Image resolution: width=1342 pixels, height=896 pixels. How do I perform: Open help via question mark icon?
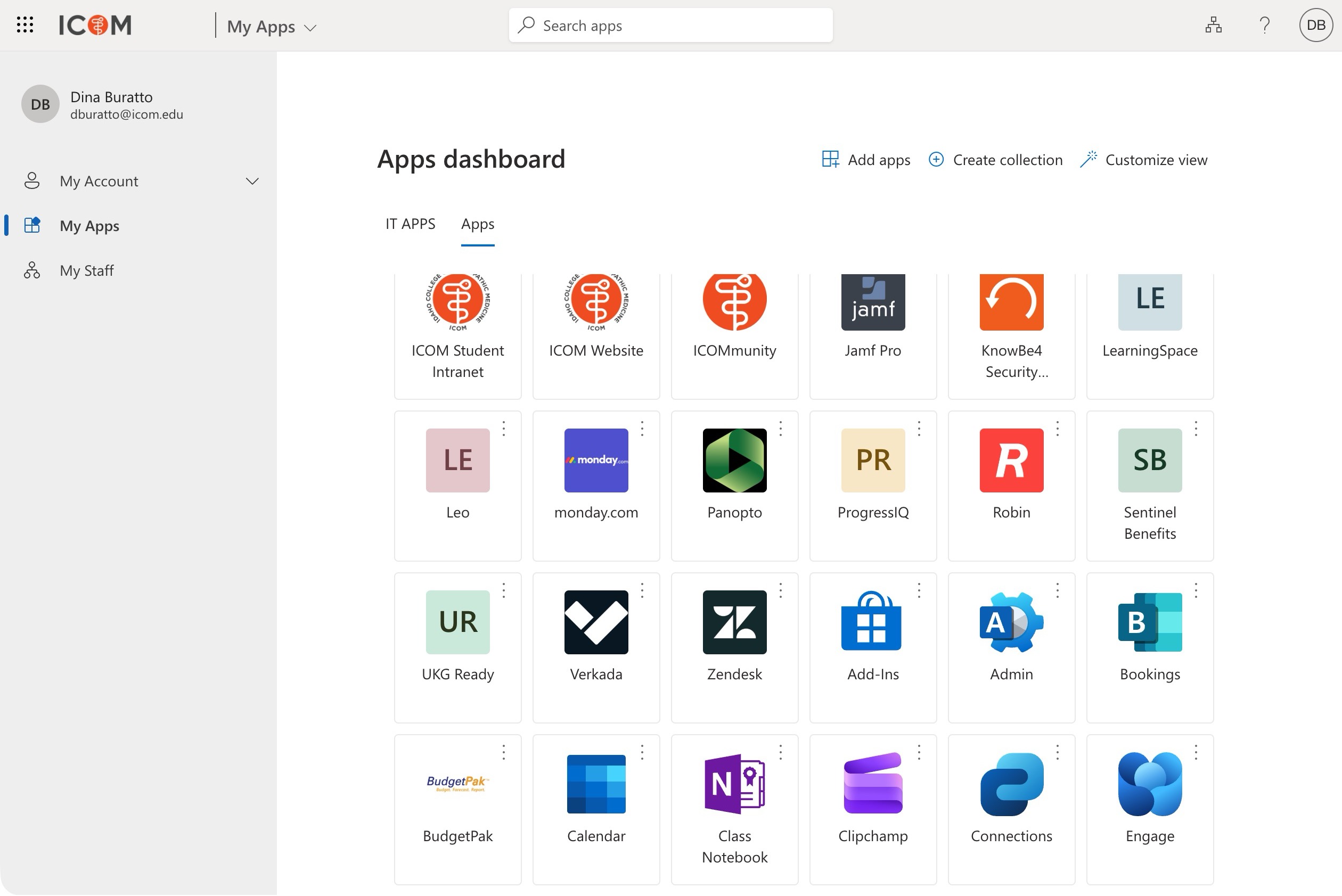pyautogui.click(x=1264, y=25)
